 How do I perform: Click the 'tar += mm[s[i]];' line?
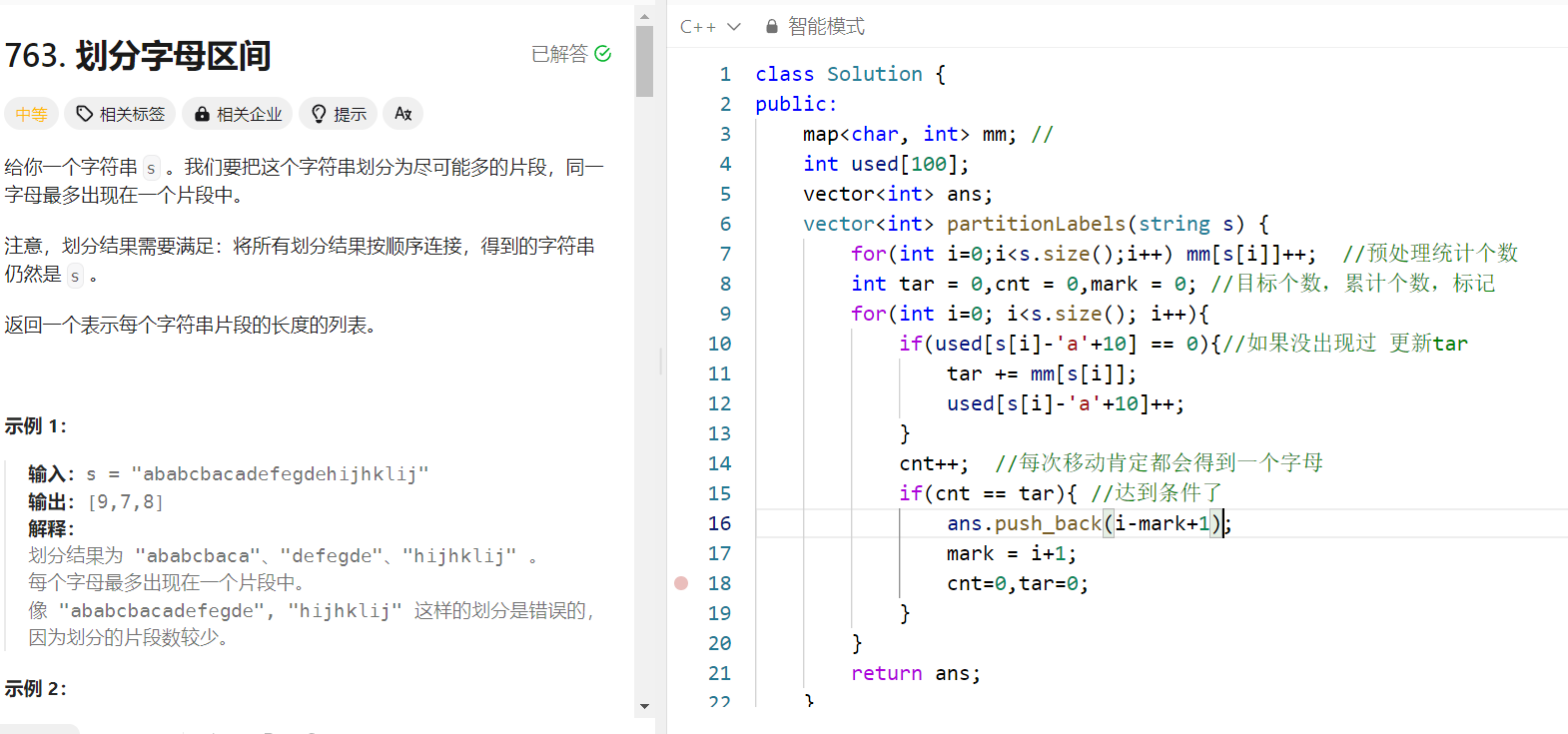pos(1042,373)
